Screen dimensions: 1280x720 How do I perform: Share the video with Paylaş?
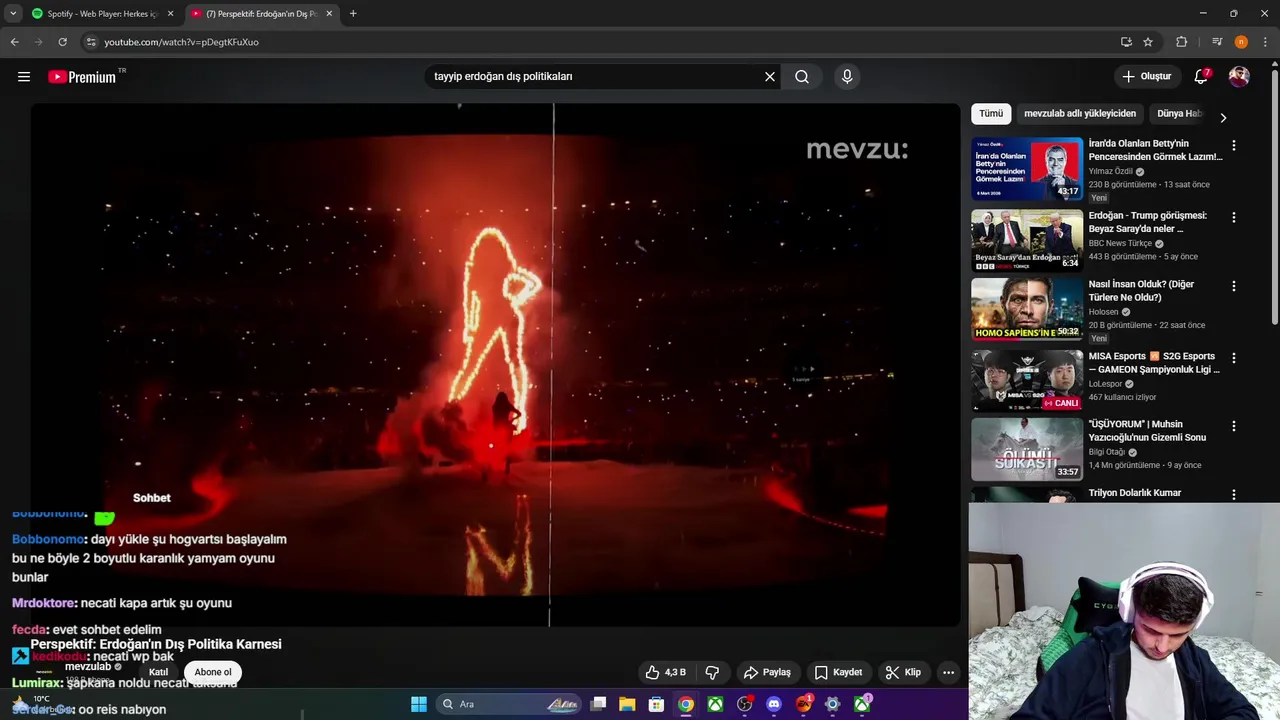pyautogui.click(x=767, y=672)
